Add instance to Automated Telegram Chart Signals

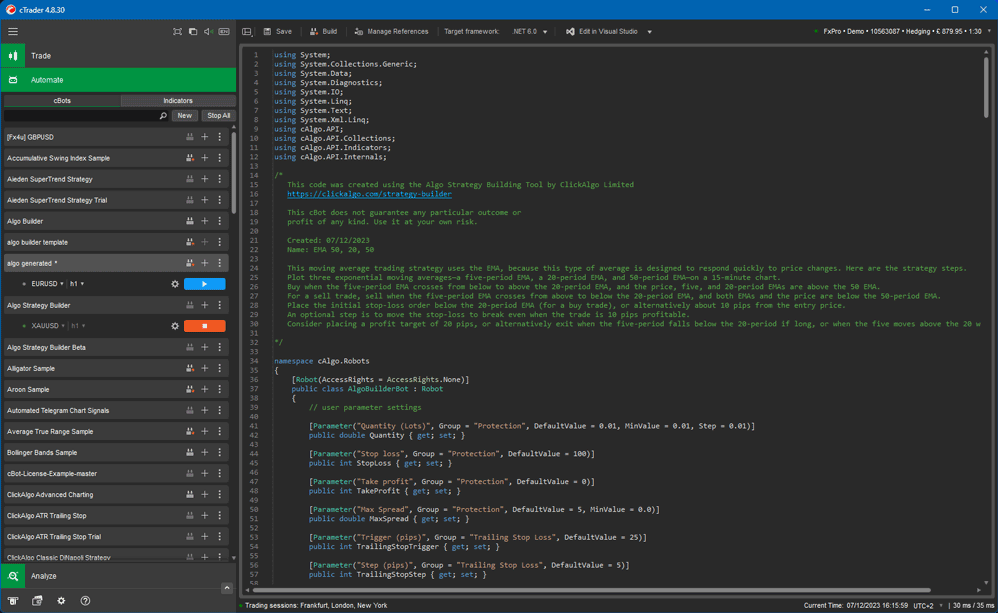coord(205,410)
